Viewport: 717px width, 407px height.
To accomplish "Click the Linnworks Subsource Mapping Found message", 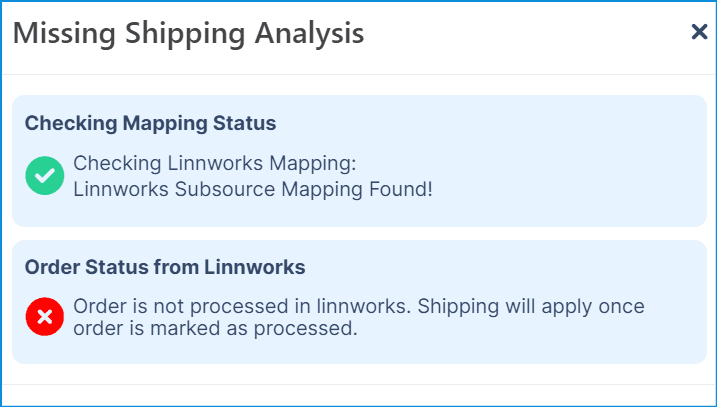I will pyautogui.click(x=253, y=189).
